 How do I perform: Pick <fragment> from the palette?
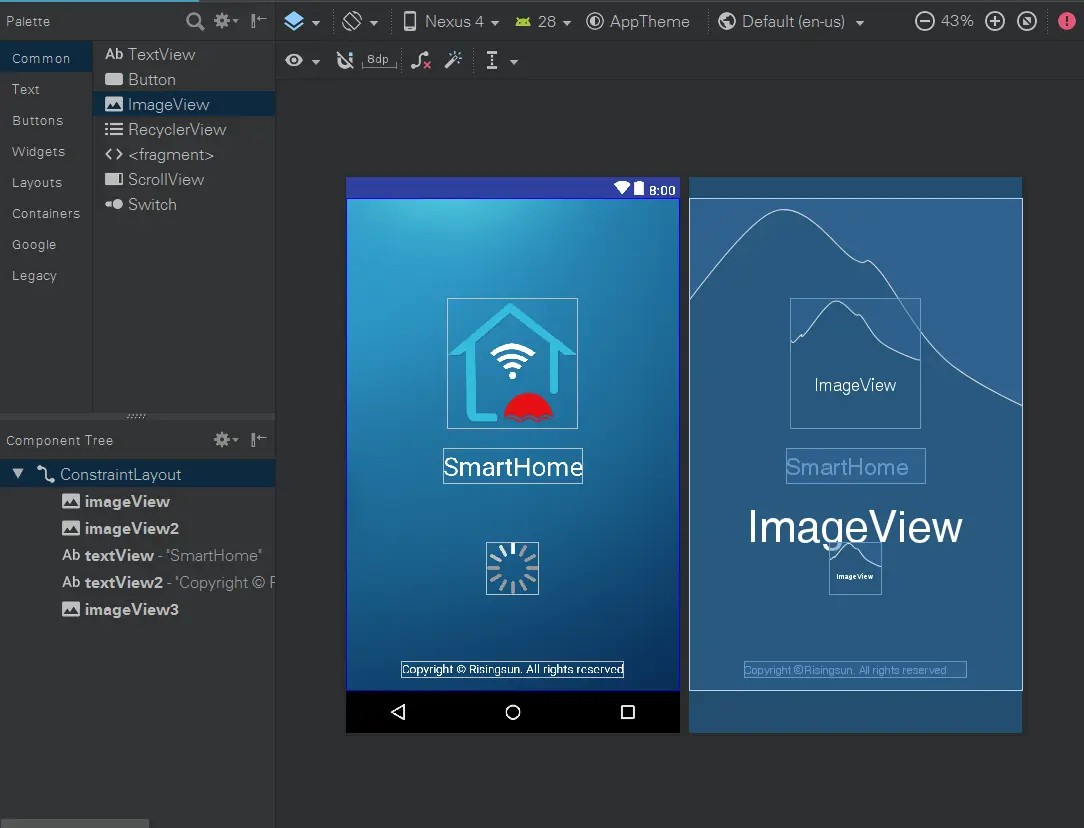tap(184, 154)
